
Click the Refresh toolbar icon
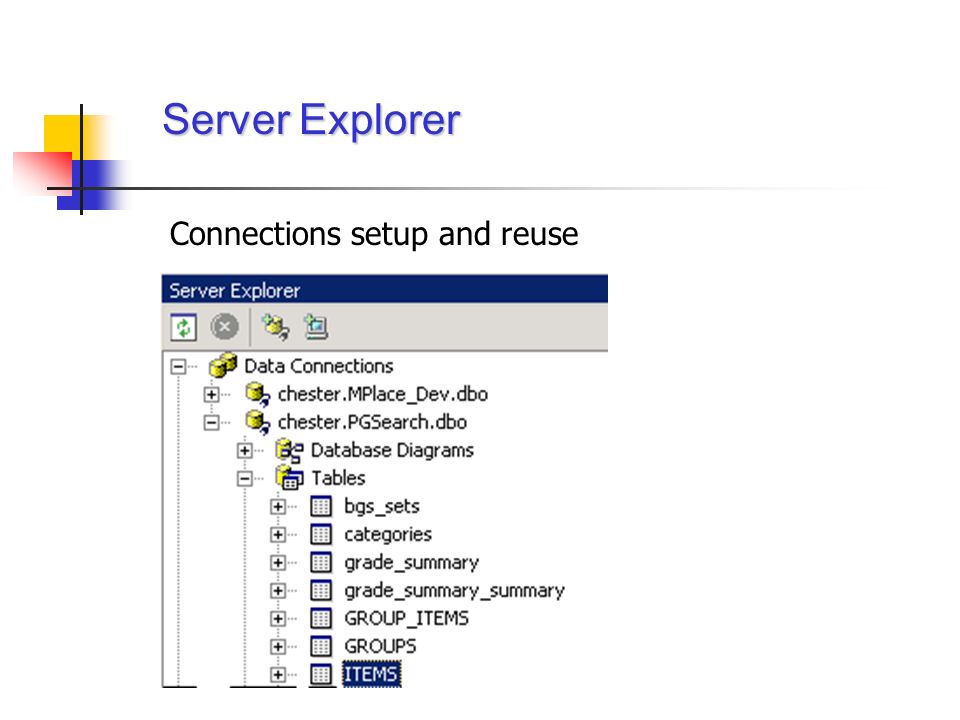click(183, 327)
